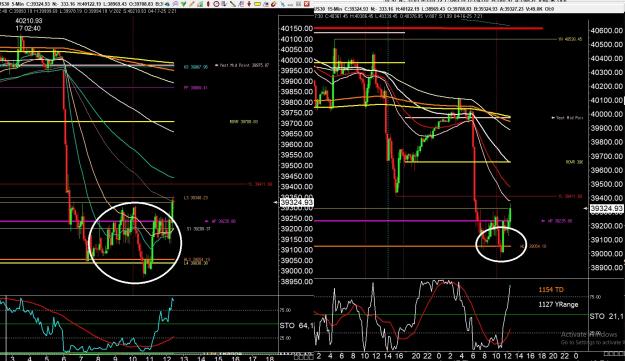Select the pencil drawing tool icon

click(192, 4)
